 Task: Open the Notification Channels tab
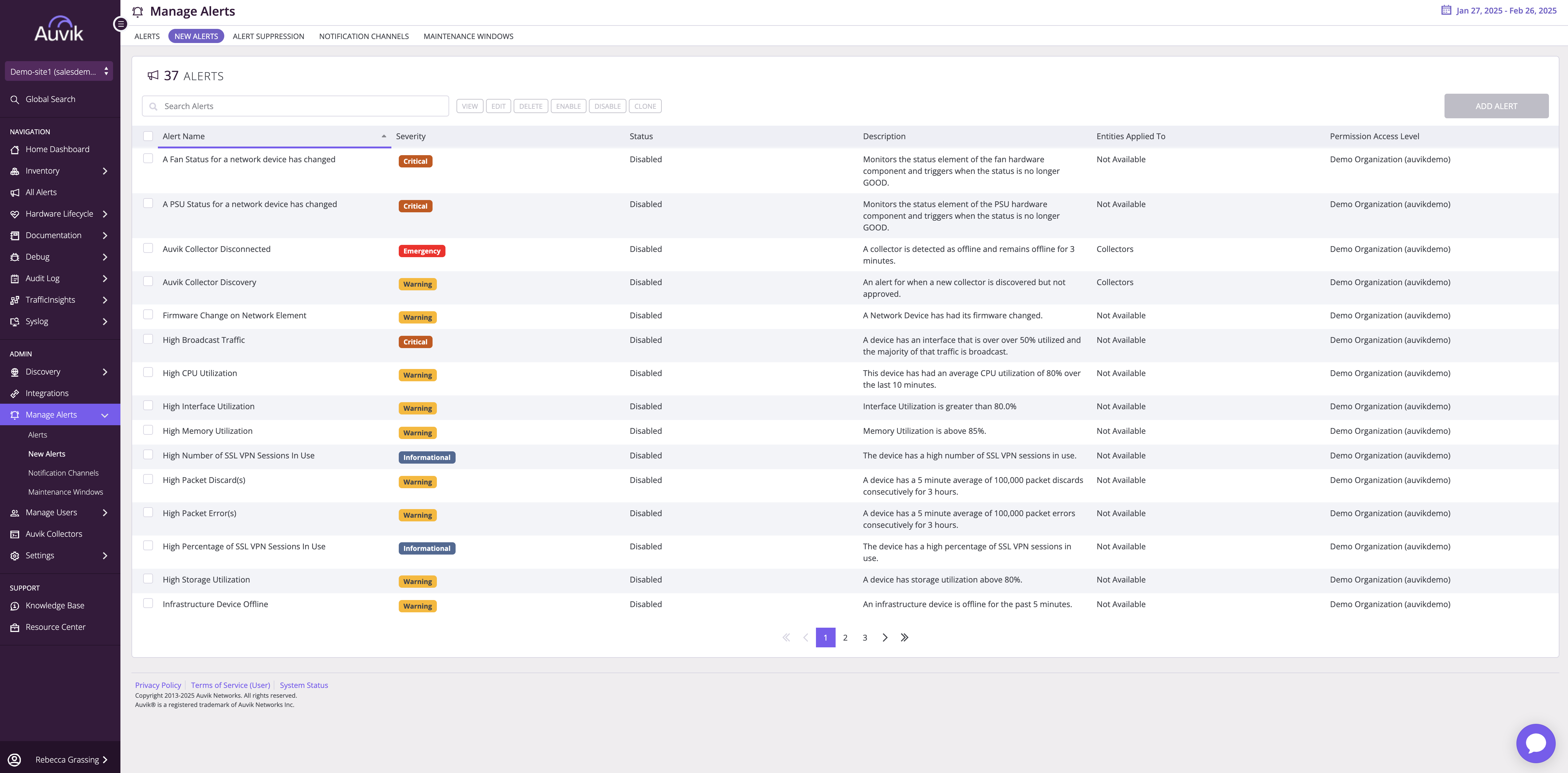(364, 37)
